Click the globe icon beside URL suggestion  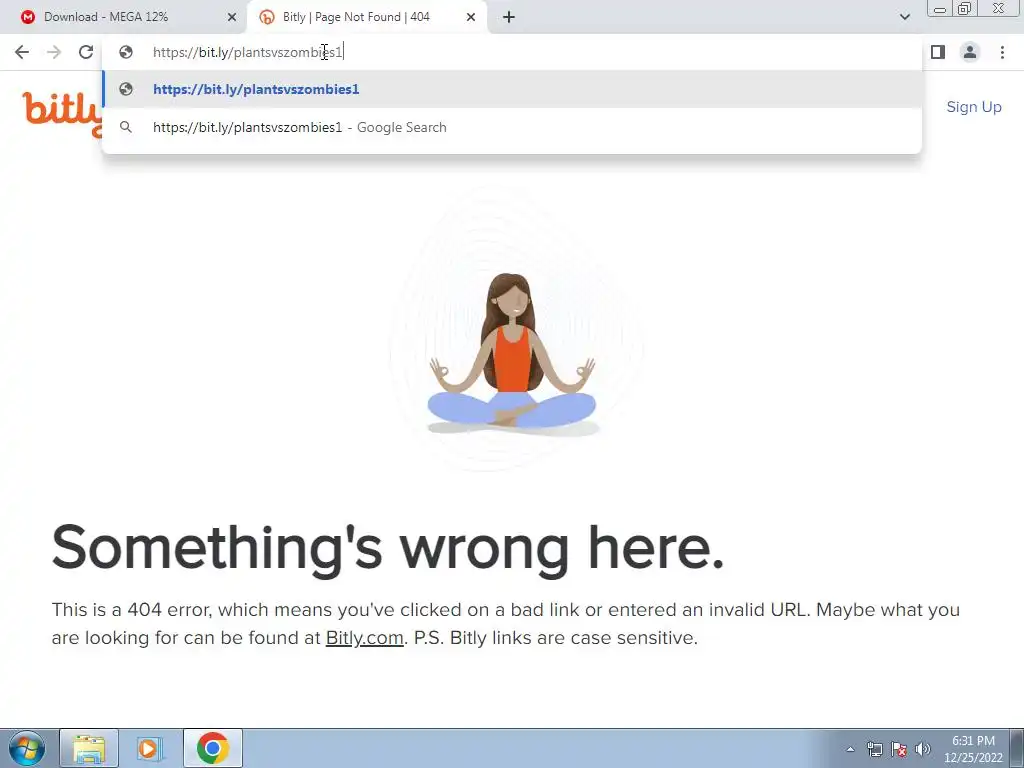coord(125,89)
